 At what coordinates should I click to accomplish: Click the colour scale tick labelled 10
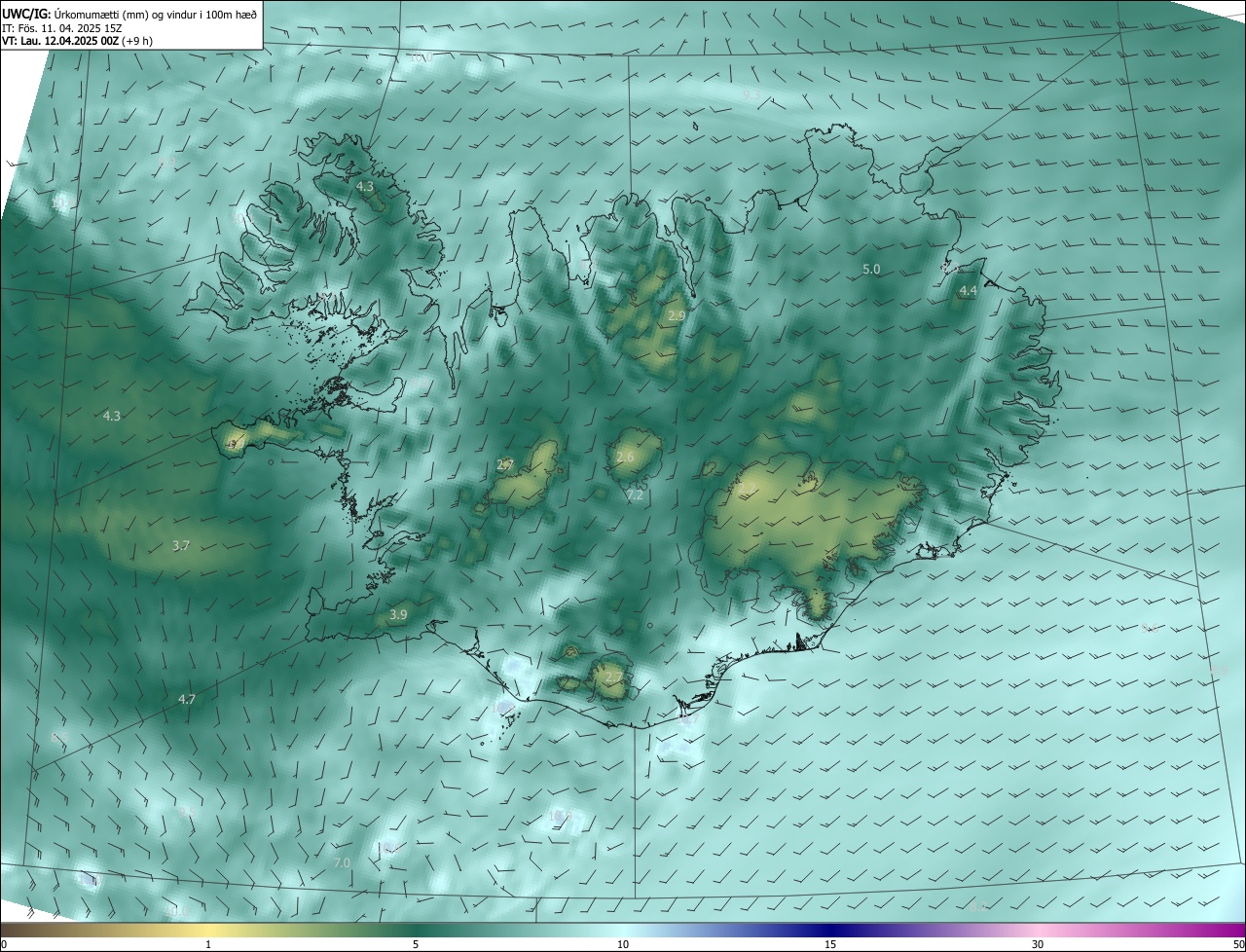(623, 945)
